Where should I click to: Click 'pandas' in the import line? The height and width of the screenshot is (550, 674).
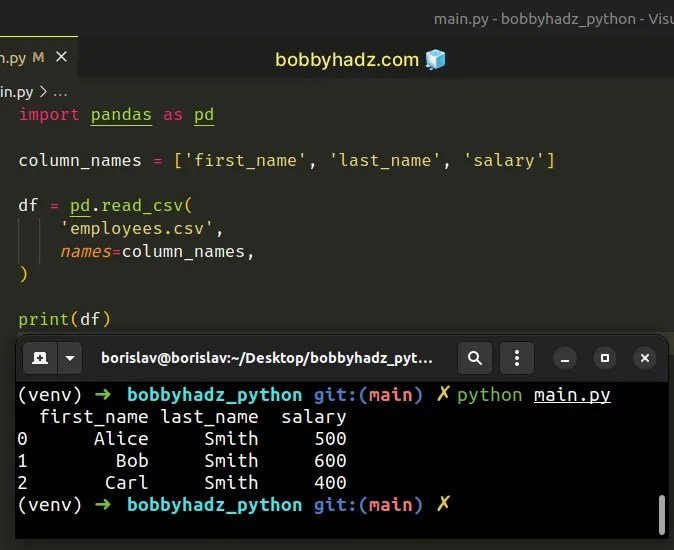tap(121, 115)
